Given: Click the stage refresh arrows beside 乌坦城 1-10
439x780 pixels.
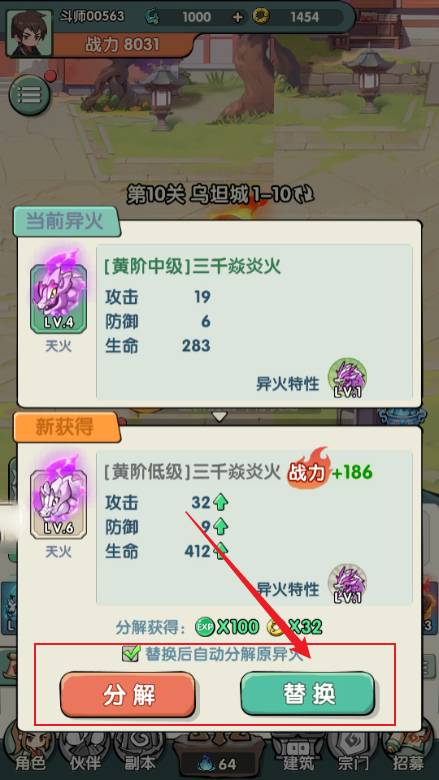Looking at the screenshot, I should [304, 195].
